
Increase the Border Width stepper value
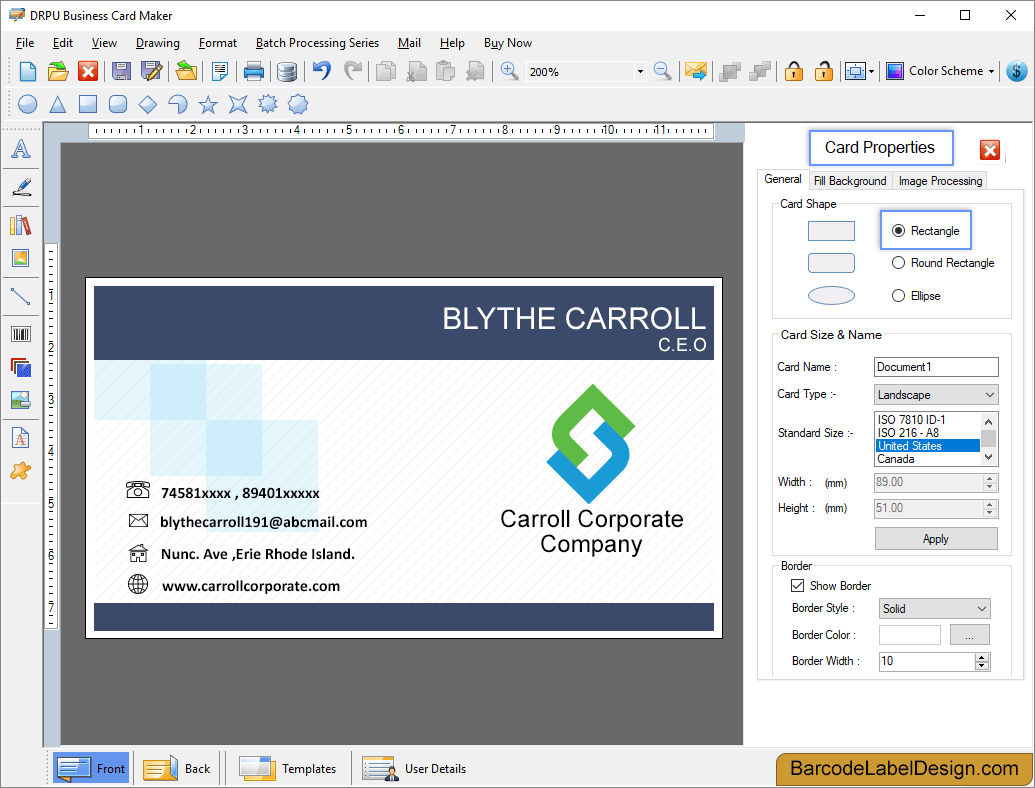click(982, 657)
